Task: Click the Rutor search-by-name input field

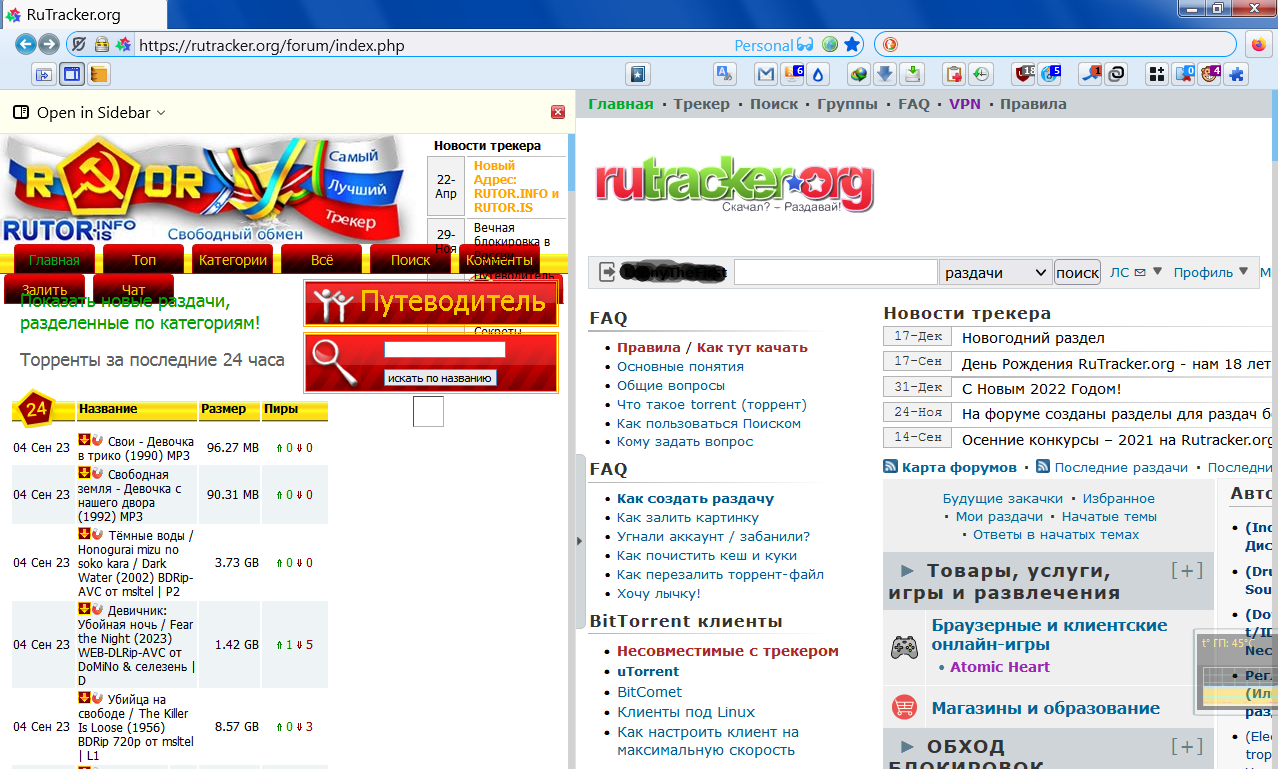Action: click(x=445, y=350)
